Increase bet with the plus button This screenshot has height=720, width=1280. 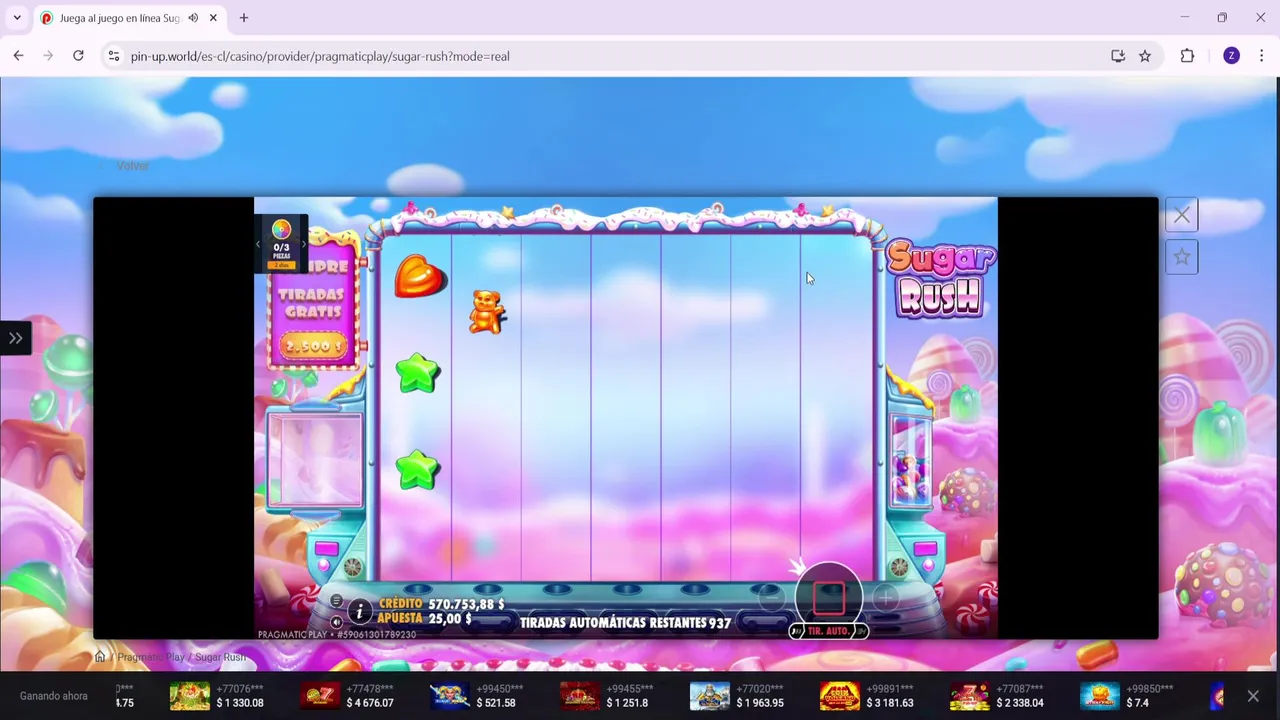(x=886, y=599)
